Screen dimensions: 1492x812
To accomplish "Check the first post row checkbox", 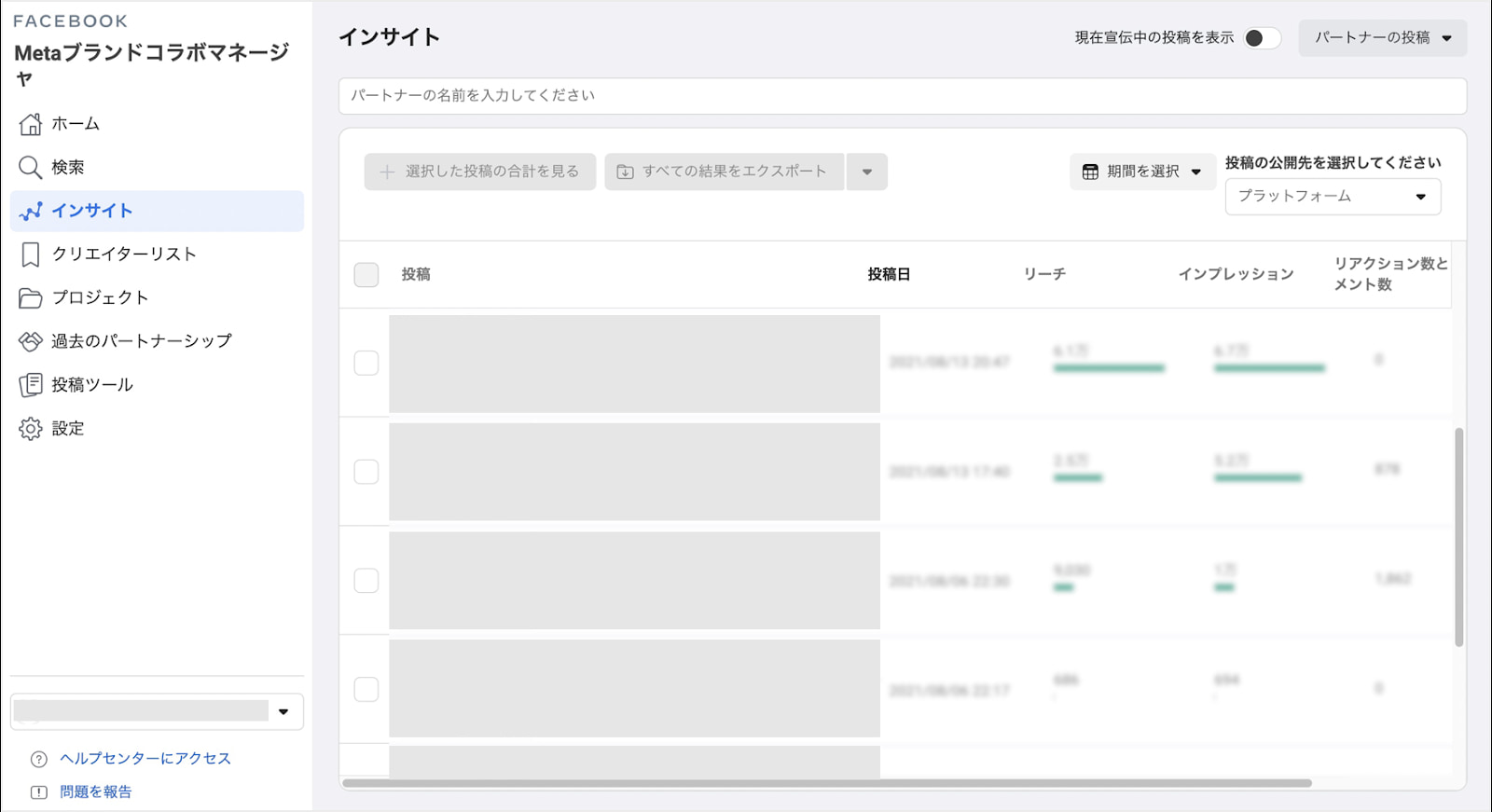I will (366, 363).
